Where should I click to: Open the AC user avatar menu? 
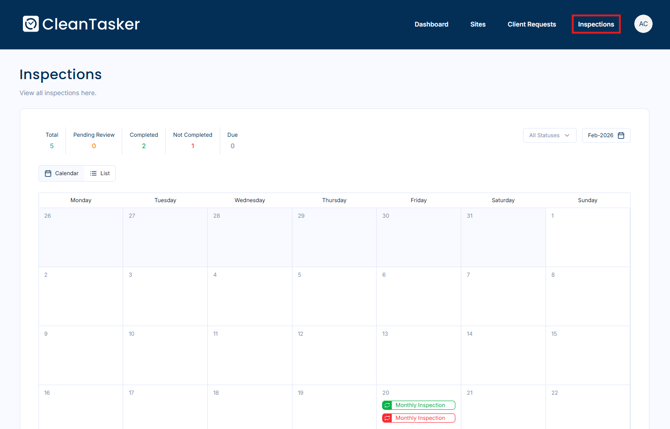pos(643,24)
